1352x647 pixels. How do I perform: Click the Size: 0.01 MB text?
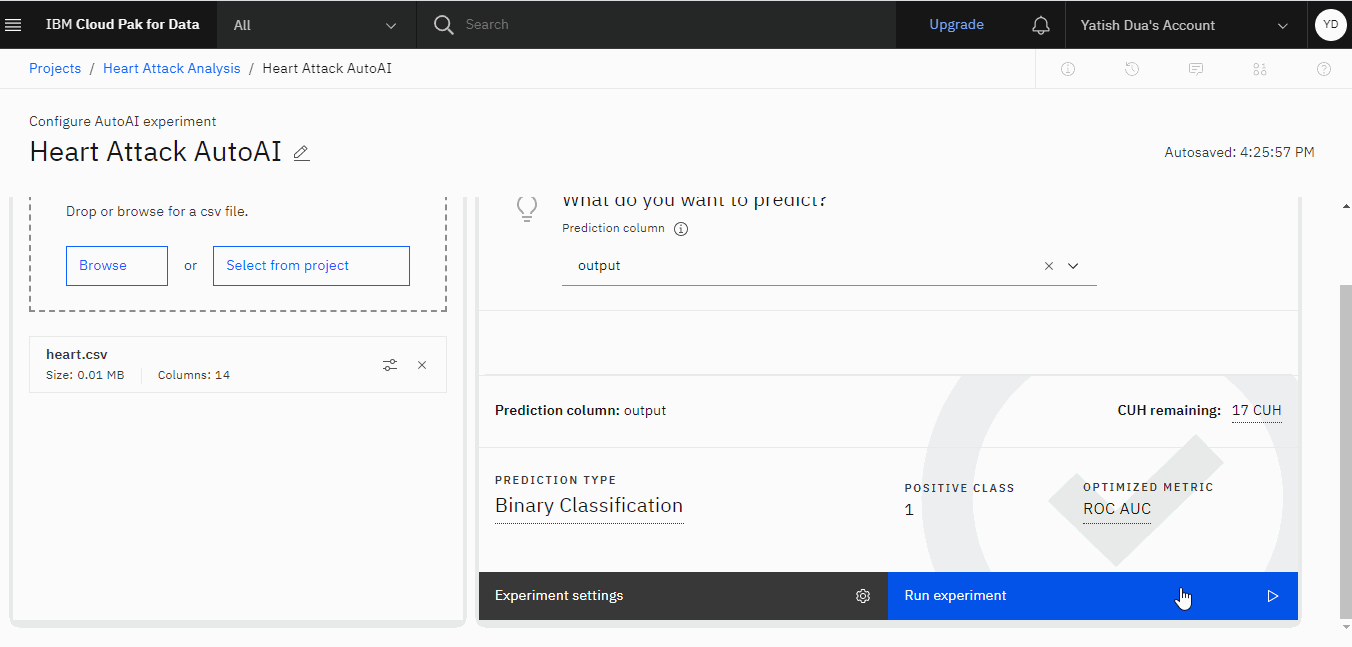point(85,375)
